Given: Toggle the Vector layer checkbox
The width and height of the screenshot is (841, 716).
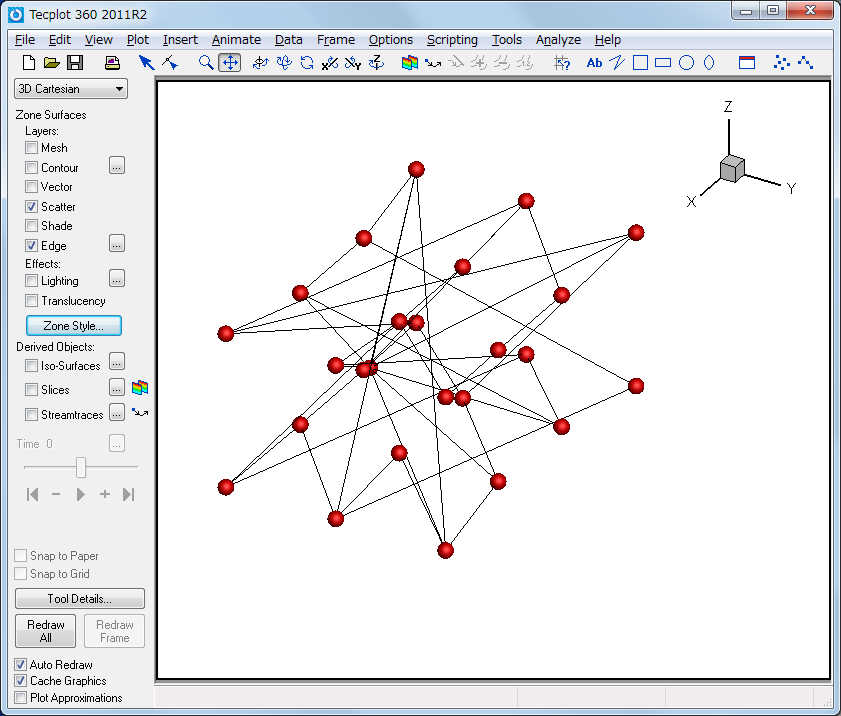Looking at the screenshot, I should coord(32,187).
